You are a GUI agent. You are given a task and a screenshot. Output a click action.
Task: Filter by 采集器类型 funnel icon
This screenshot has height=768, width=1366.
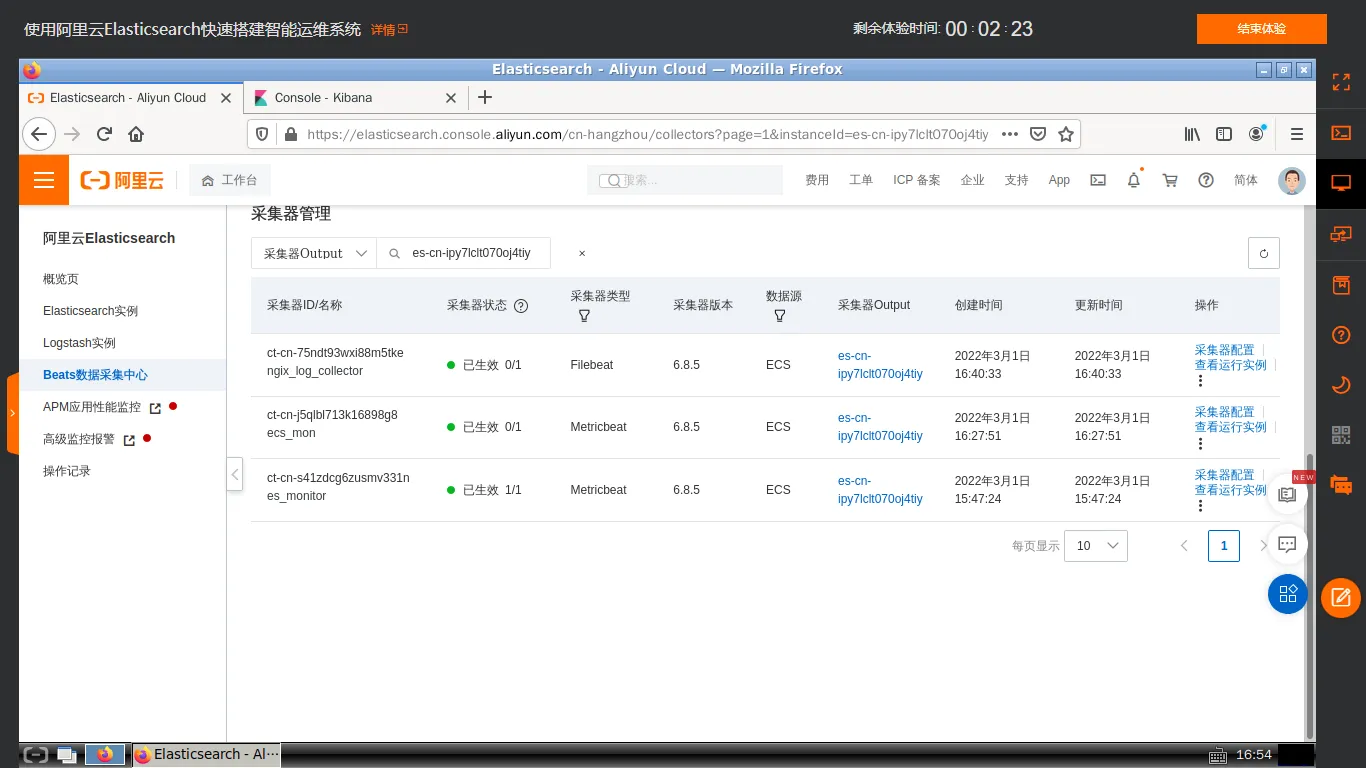pos(584,315)
